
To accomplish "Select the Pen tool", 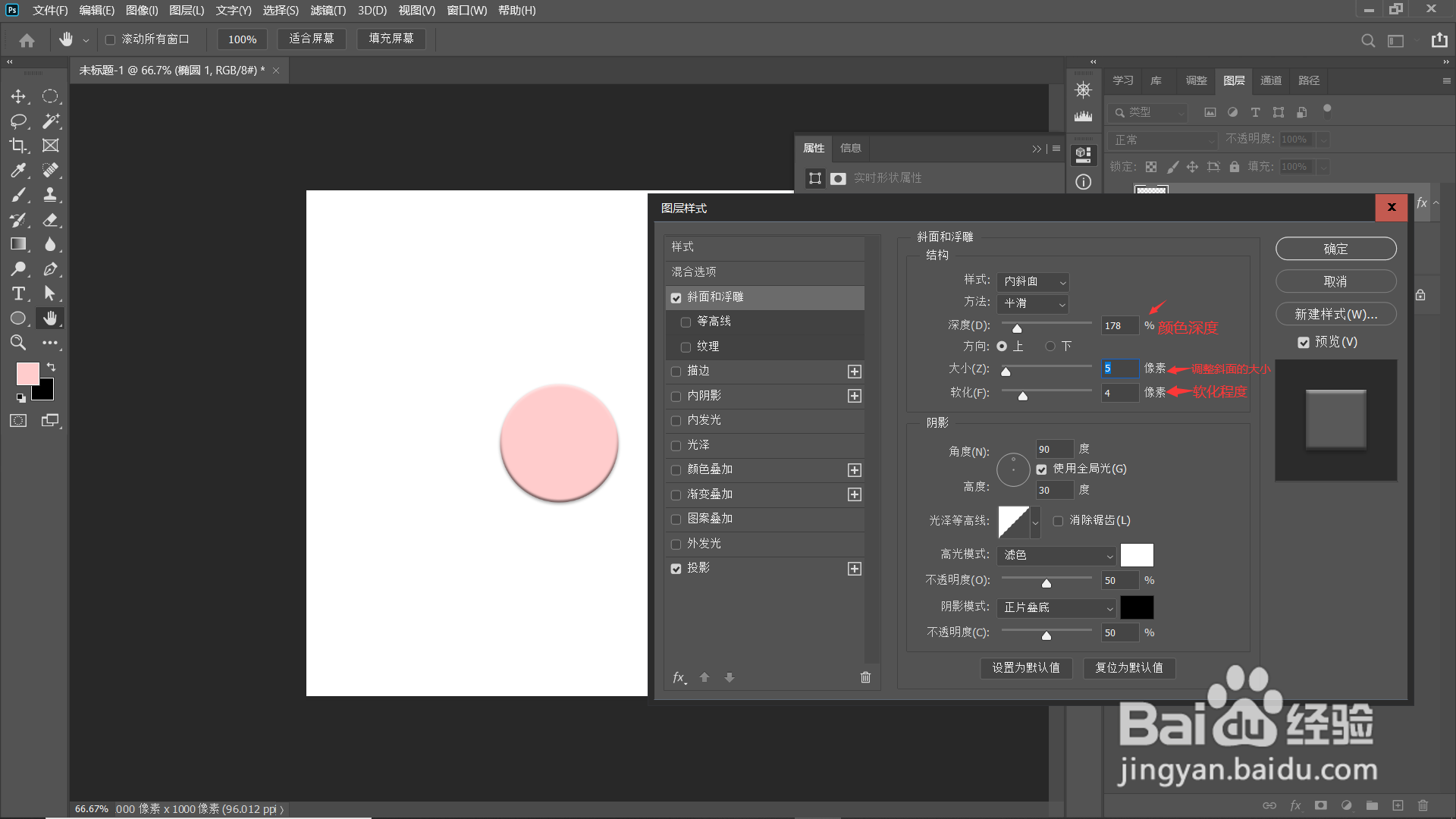I will 51,269.
